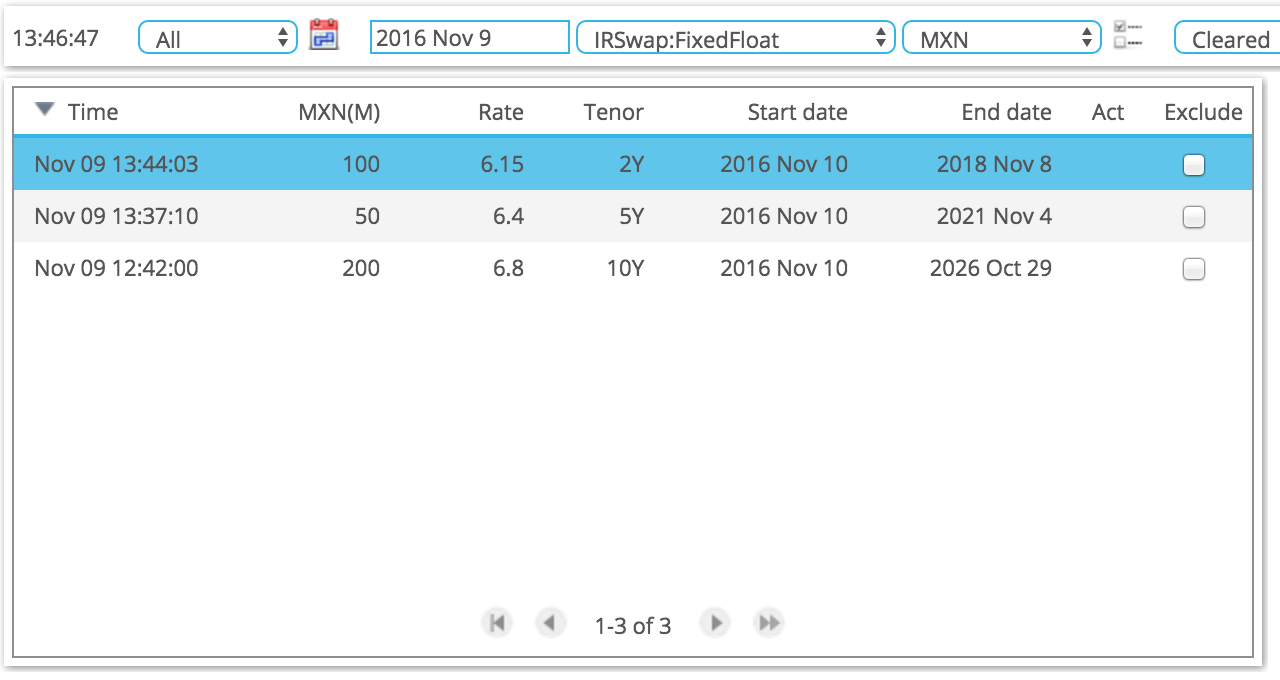The height and width of the screenshot is (680, 1280).
Task: Click the 6.4 rate cell
Action: pos(508,216)
